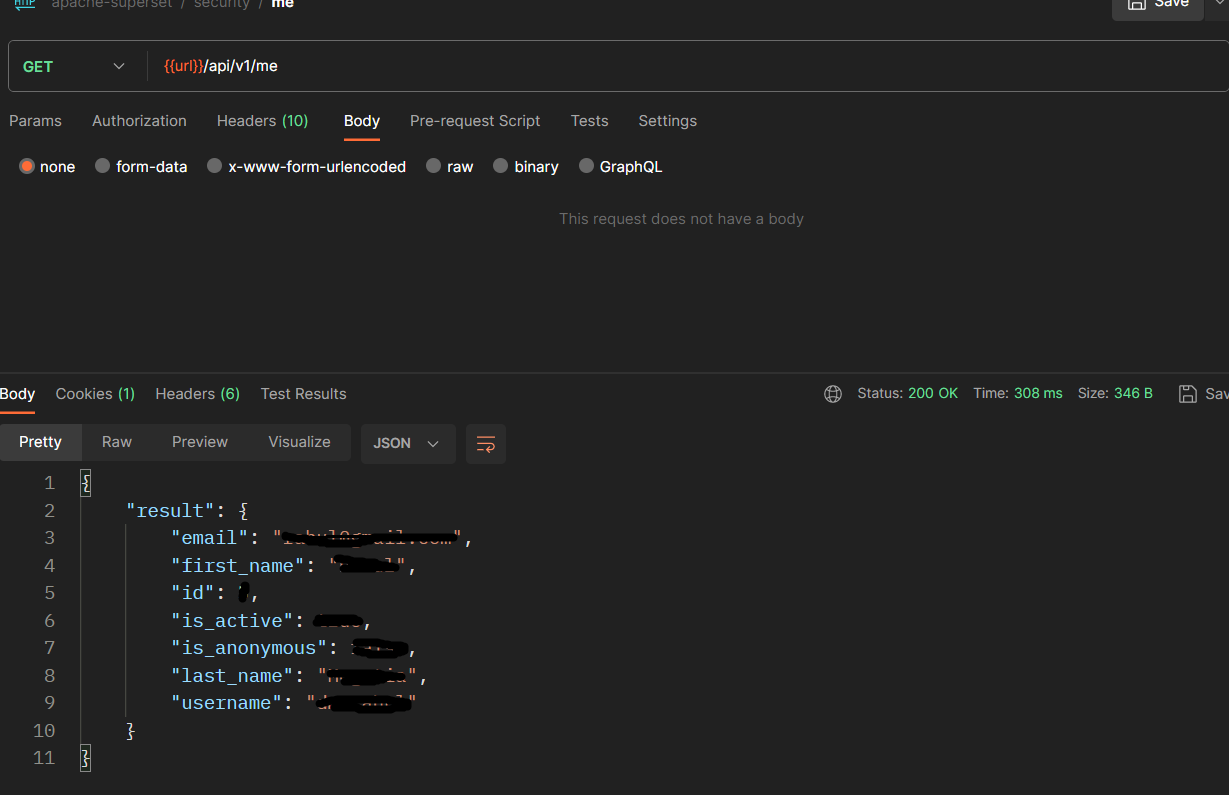Open the GET method dropdown
The height and width of the screenshot is (795, 1229).
[x=75, y=67]
